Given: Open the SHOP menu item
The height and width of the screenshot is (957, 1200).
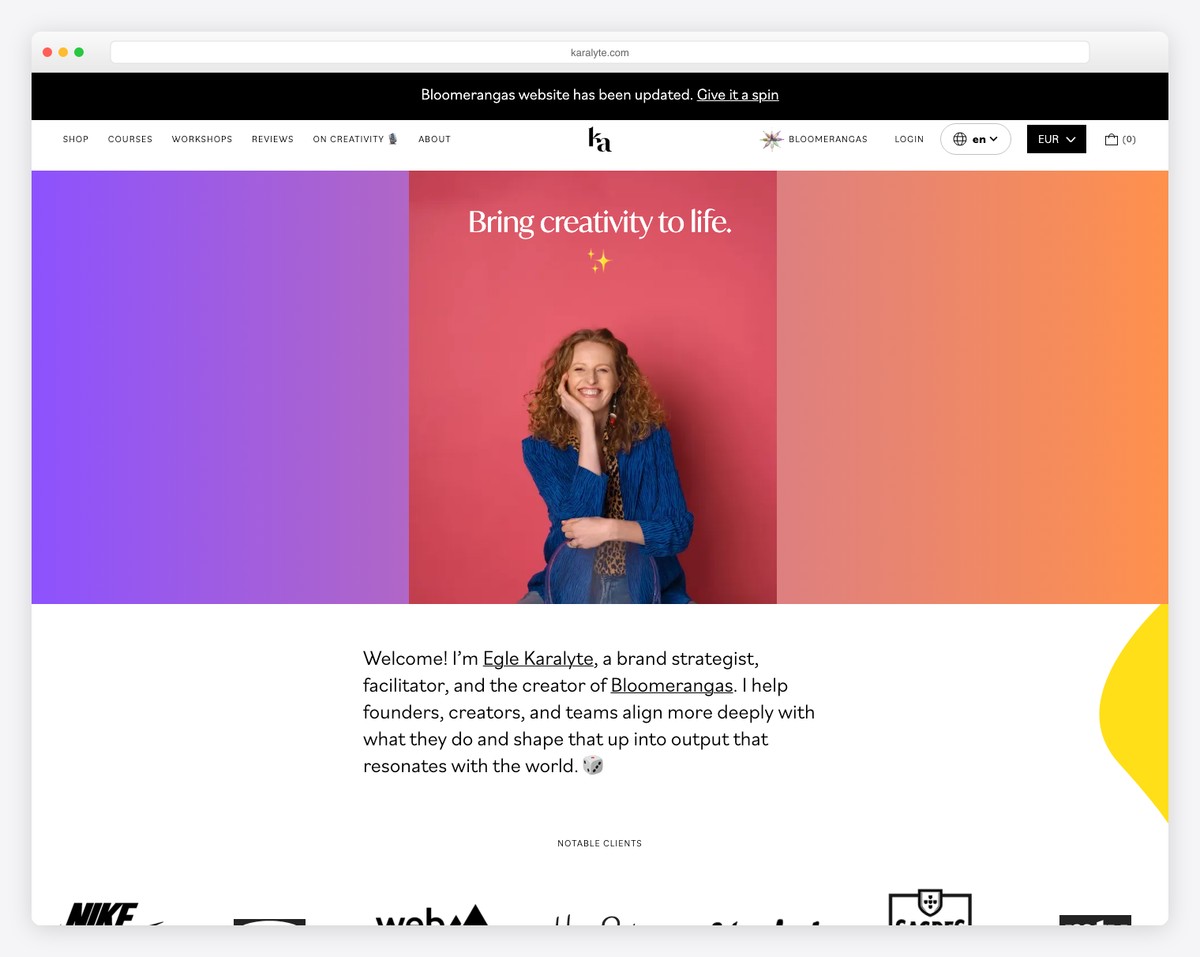Looking at the screenshot, I should pos(75,139).
